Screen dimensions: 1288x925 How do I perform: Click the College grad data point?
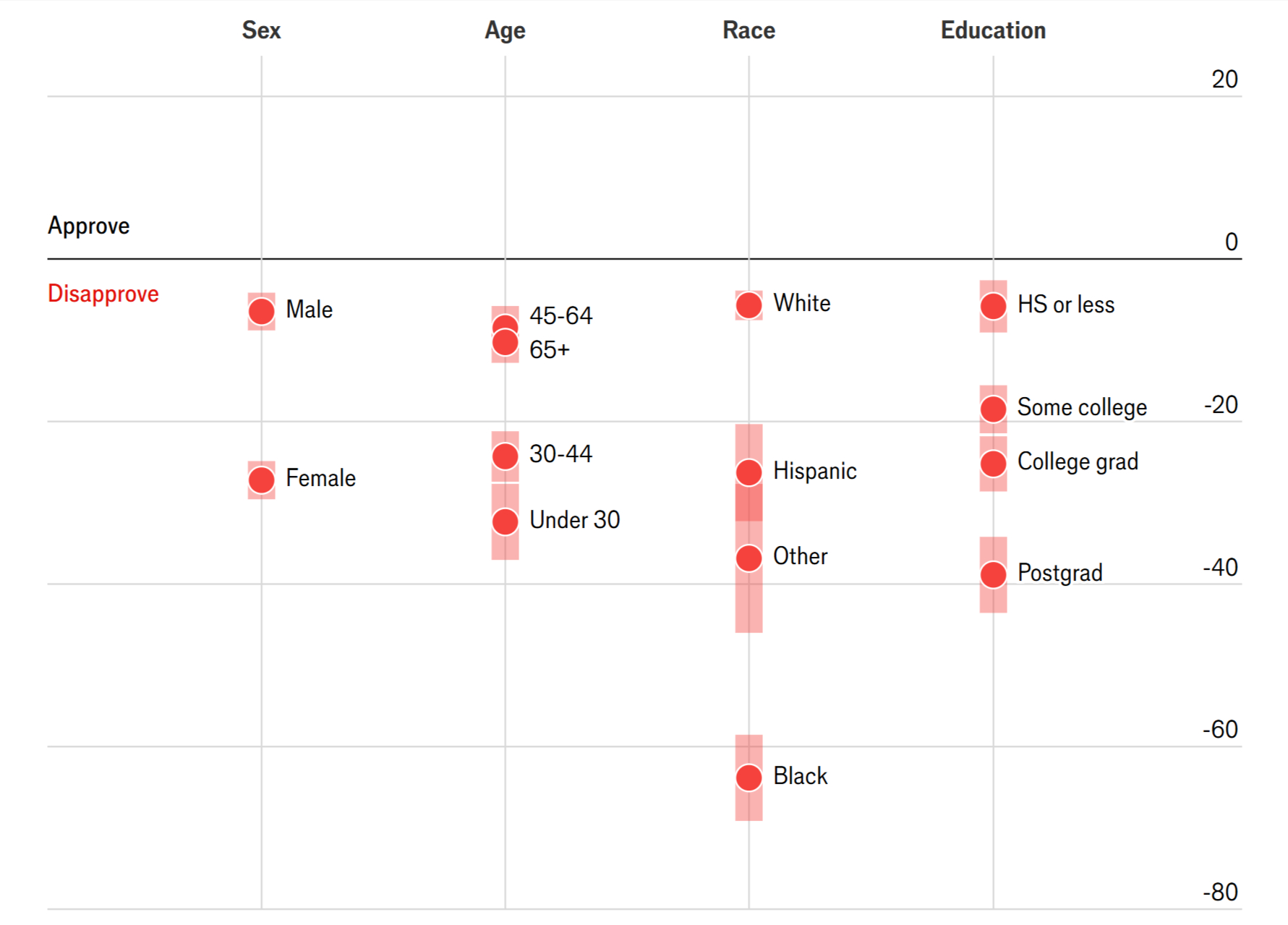(x=993, y=464)
